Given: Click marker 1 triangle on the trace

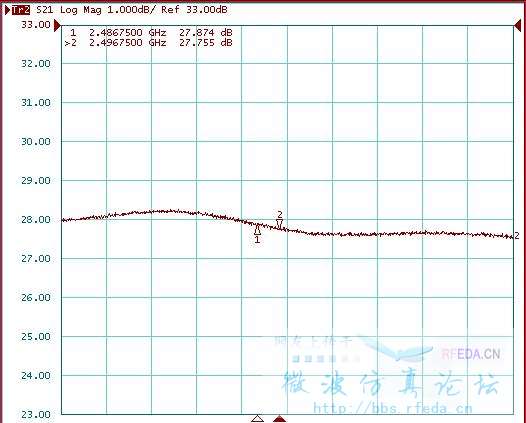Looking at the screenshot, I should point(257,230).
